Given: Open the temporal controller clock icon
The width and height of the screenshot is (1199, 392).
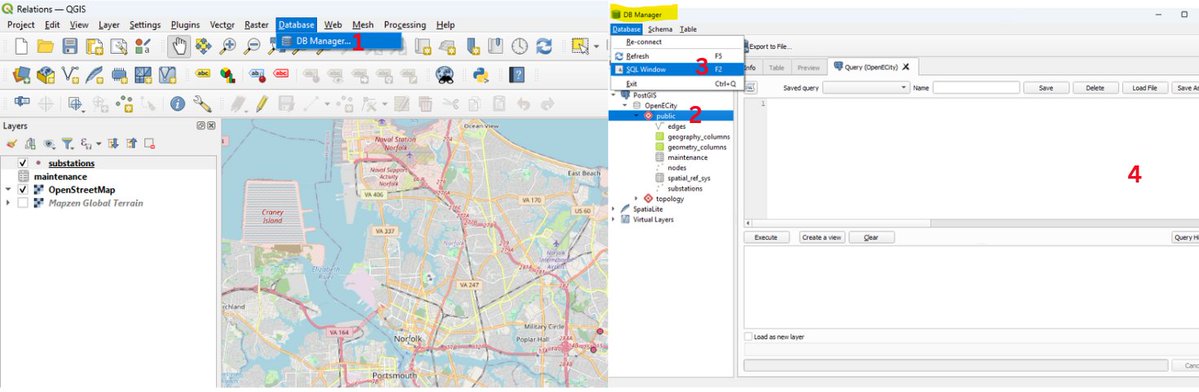Looking at the screenshot, I should 519,46.
